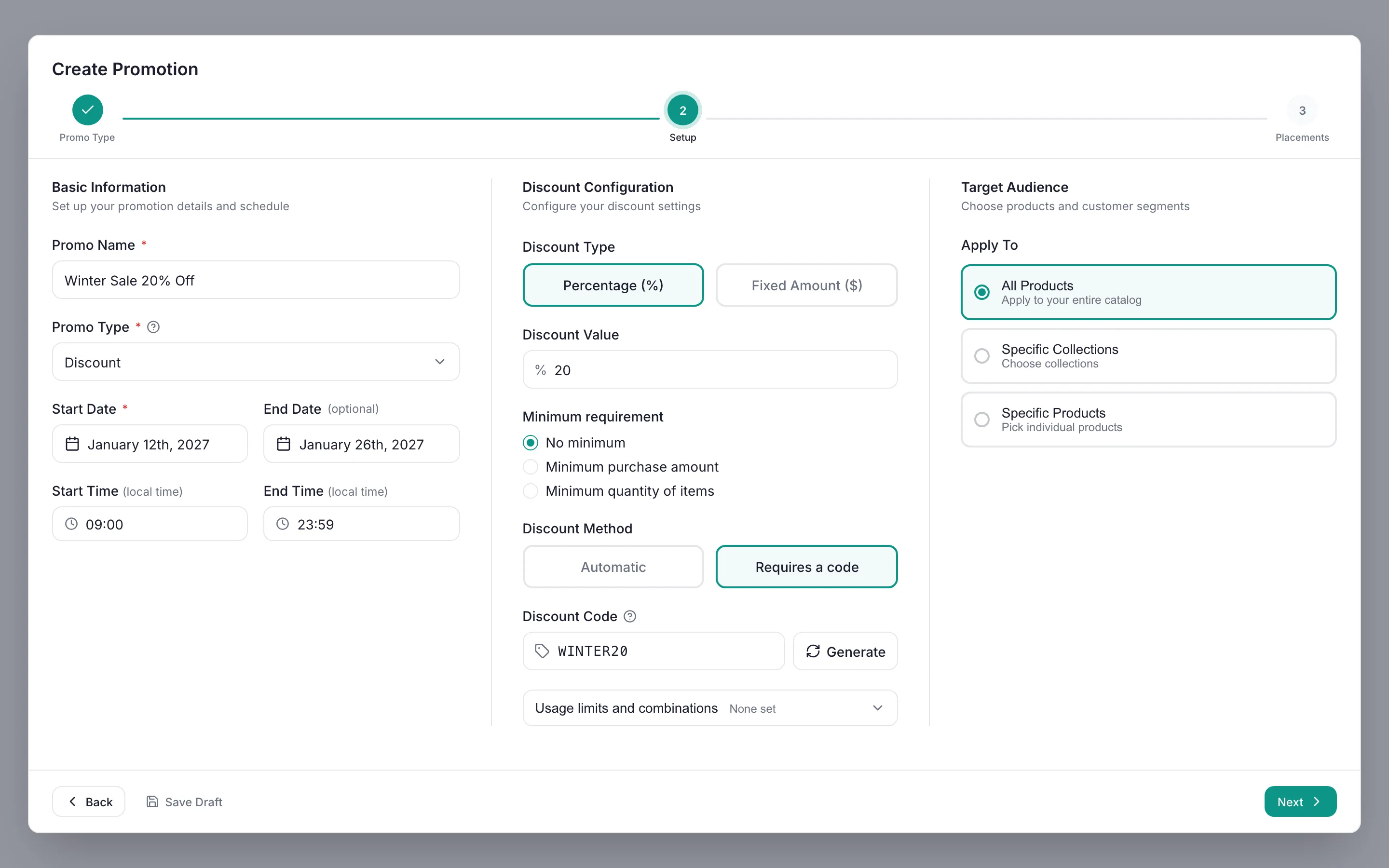Click the Save Draft disk icon

point(152,801)
